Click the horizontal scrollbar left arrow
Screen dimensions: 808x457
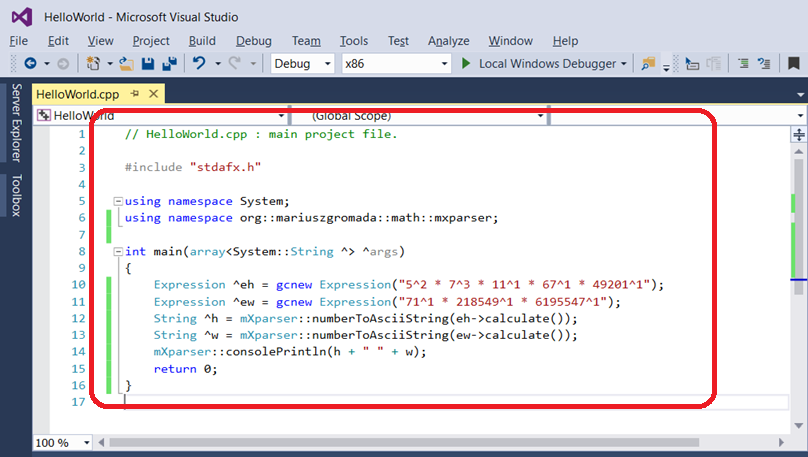pos(101,443)
